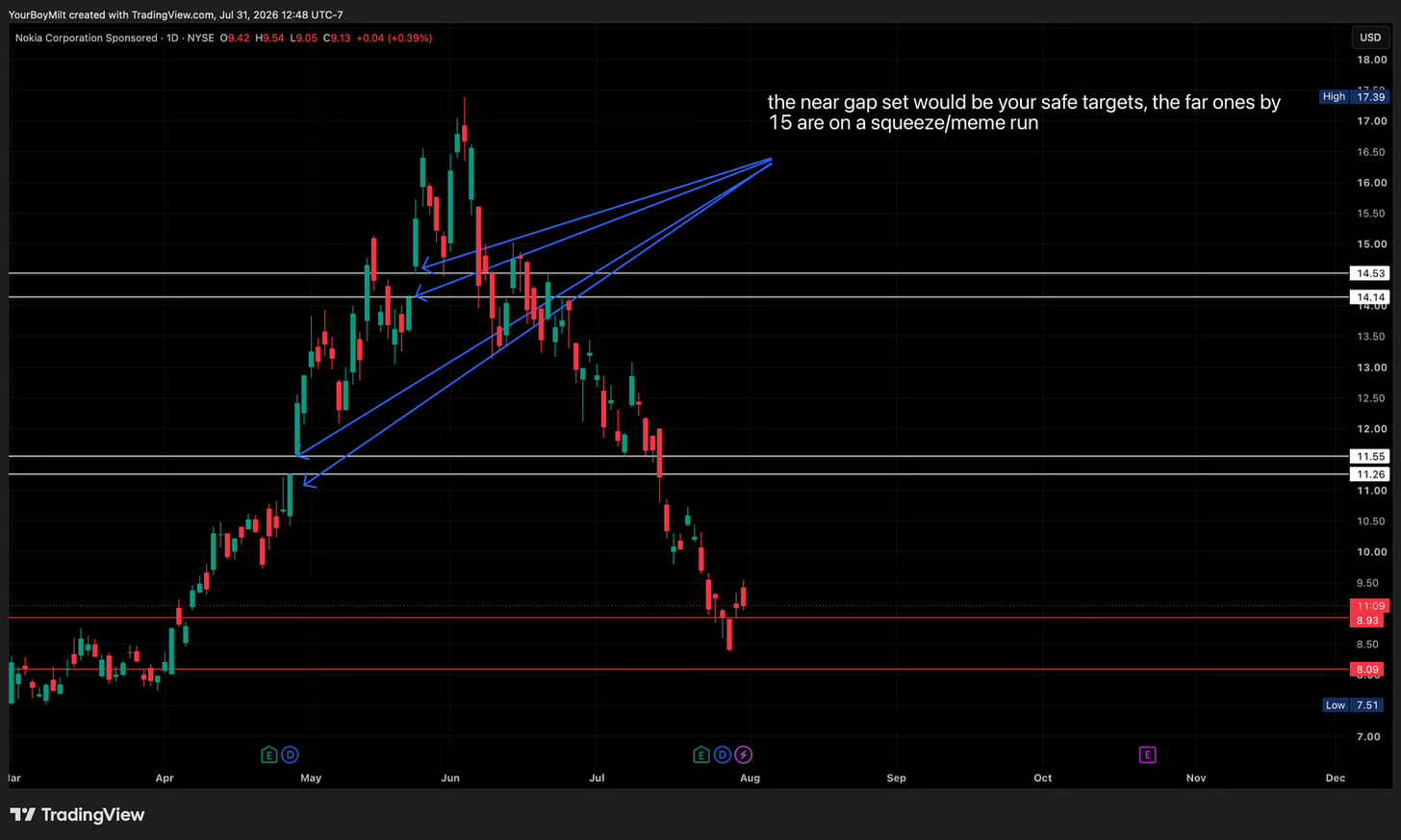Click the close value C9.13
The width and height of the screenshot is (1401, 840).
[337, 38]
